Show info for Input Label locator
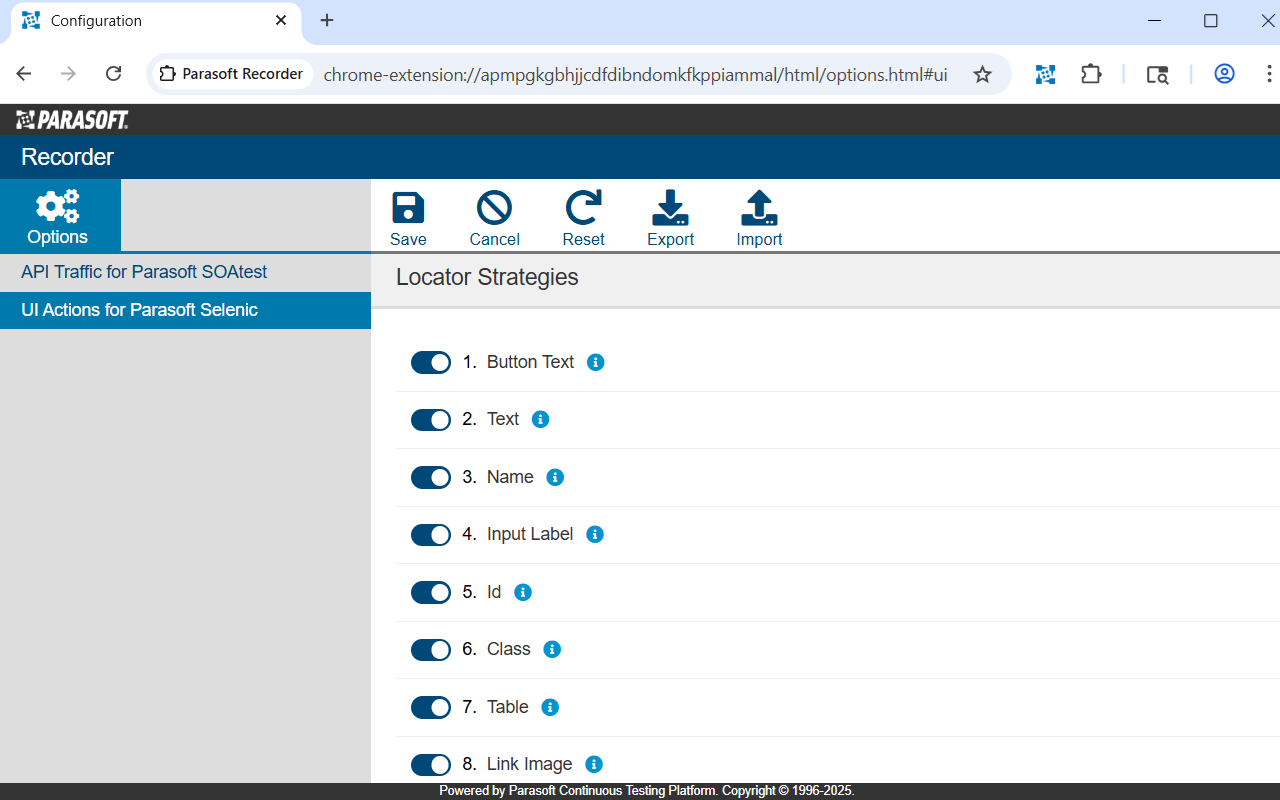 coord(595,534)
